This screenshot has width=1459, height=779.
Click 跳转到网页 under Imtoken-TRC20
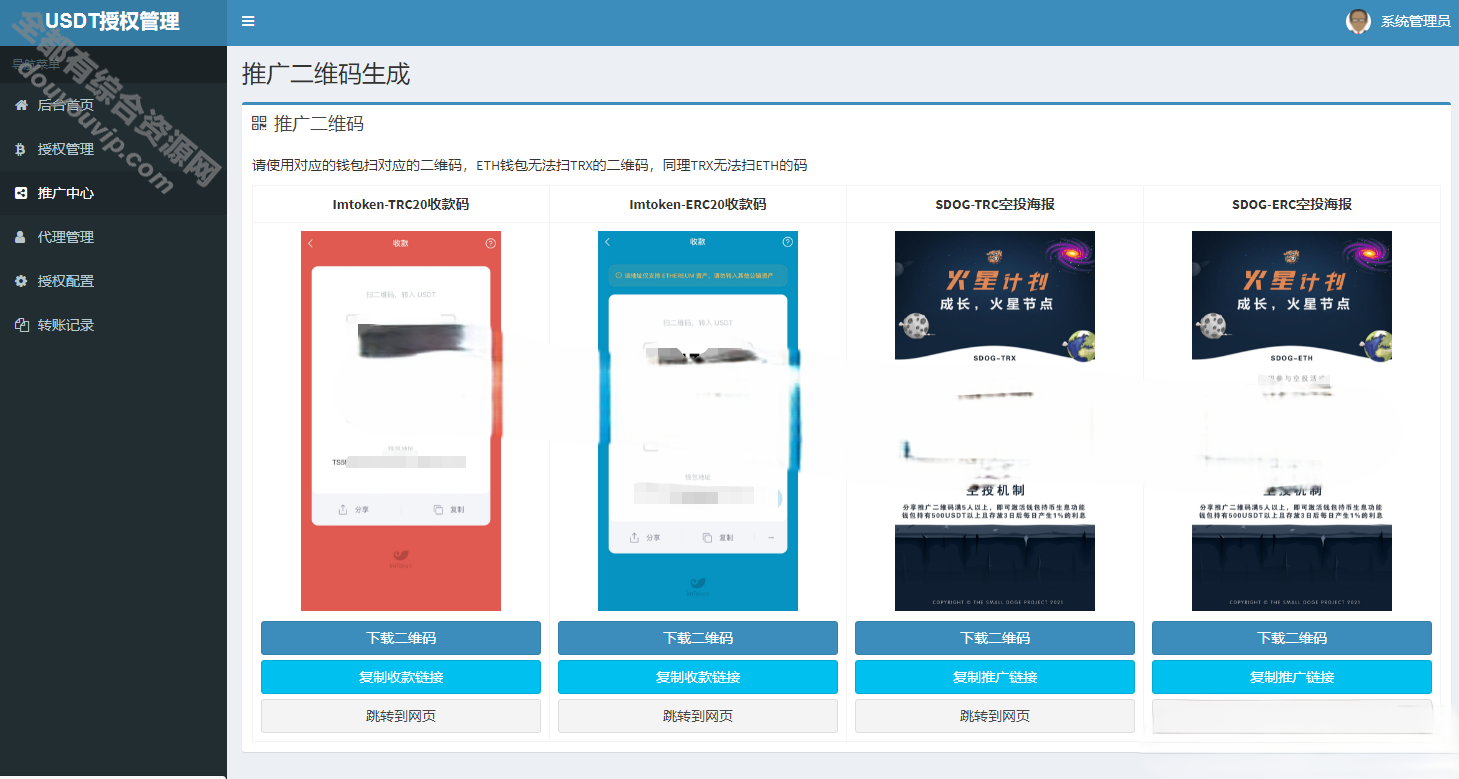coord(401,716)
